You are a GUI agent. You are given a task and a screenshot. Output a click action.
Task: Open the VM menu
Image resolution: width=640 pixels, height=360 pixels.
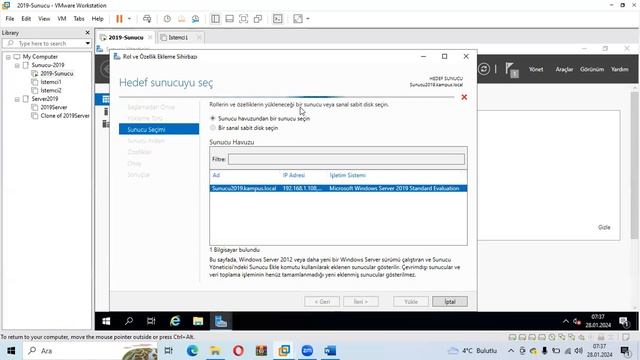pyautogui.click(x=62, y=19)
